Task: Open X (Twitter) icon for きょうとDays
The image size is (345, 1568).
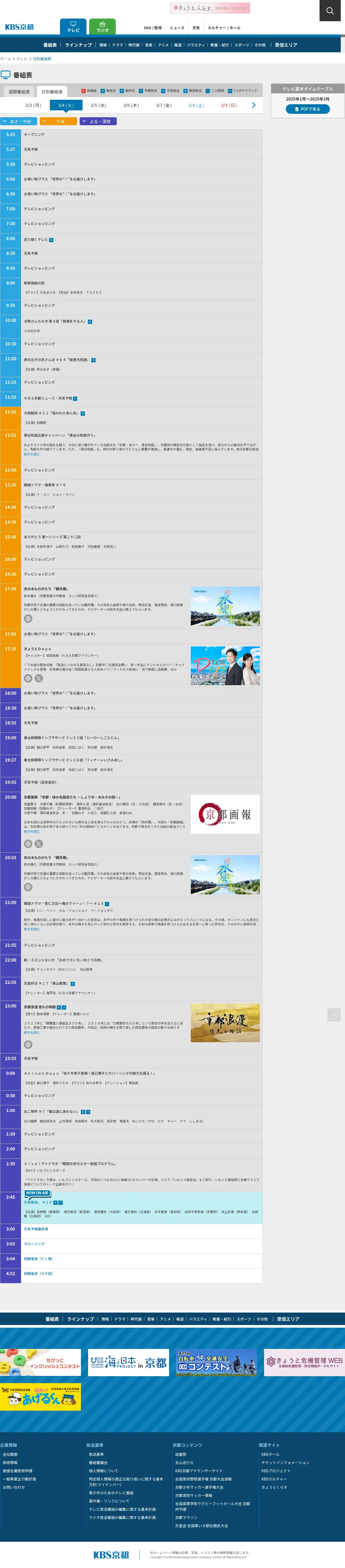Action: pos(39,678)
